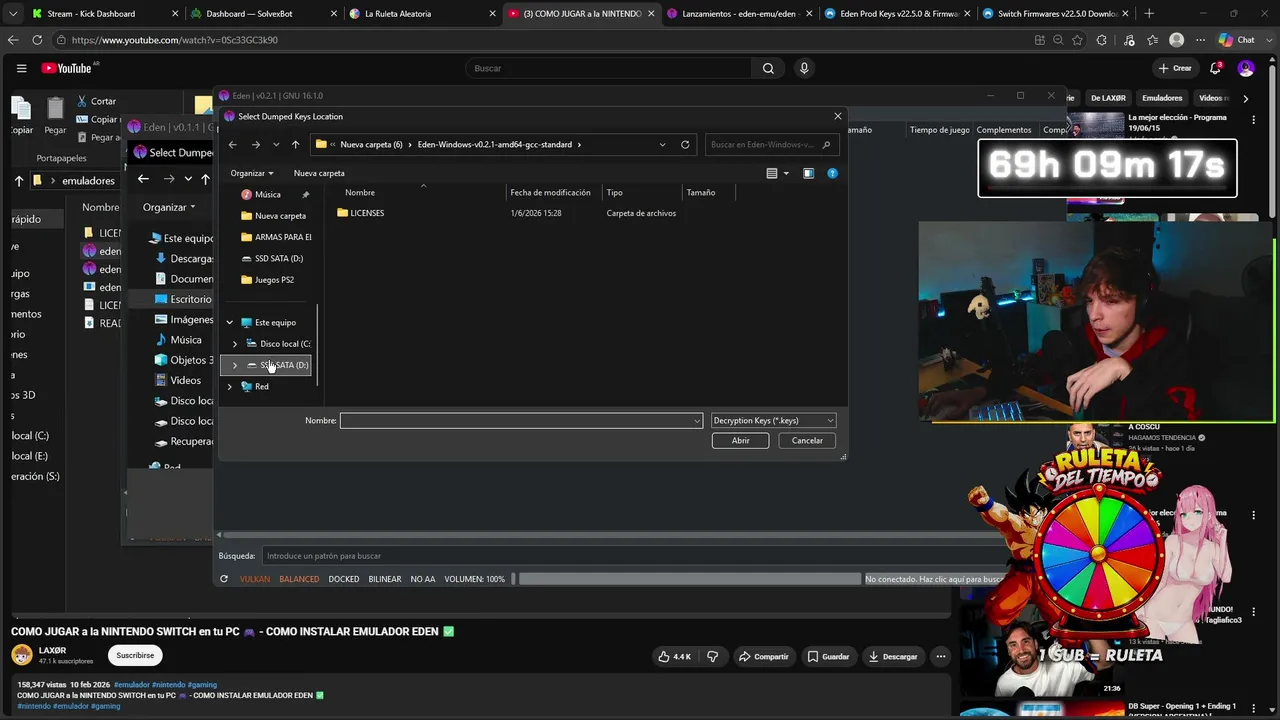Start YouTube voice search with microphone

click(x=803, y=68)
